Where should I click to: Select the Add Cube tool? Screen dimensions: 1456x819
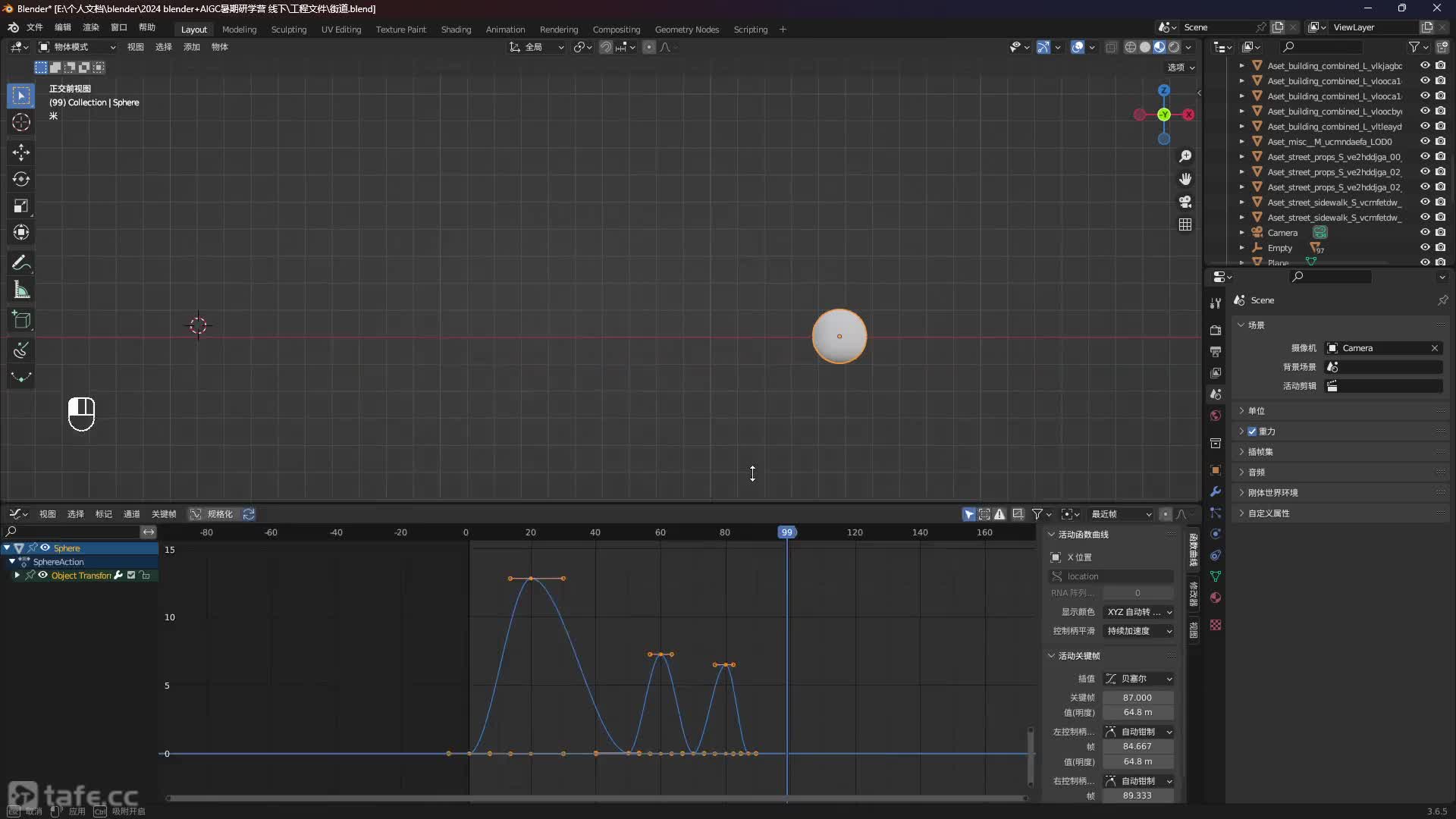[x=21, y=320]
